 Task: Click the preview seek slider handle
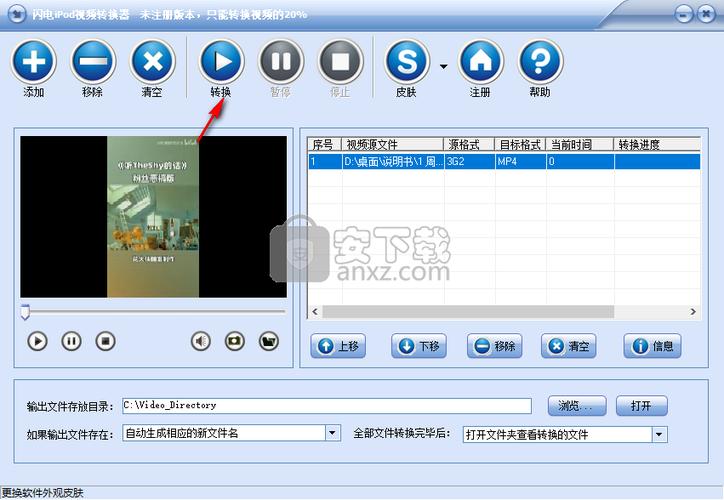(x=25, y=312)
